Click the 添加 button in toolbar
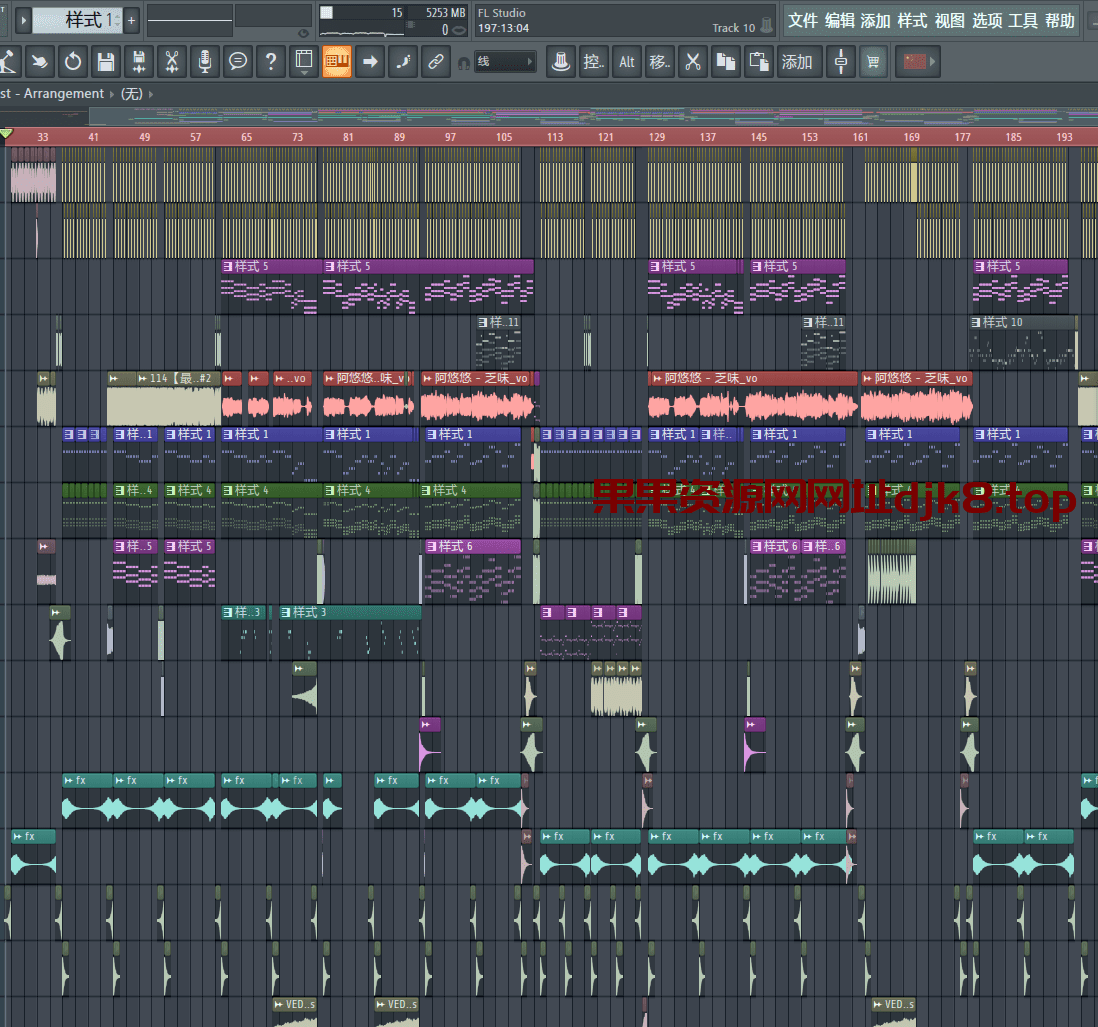 797,62
